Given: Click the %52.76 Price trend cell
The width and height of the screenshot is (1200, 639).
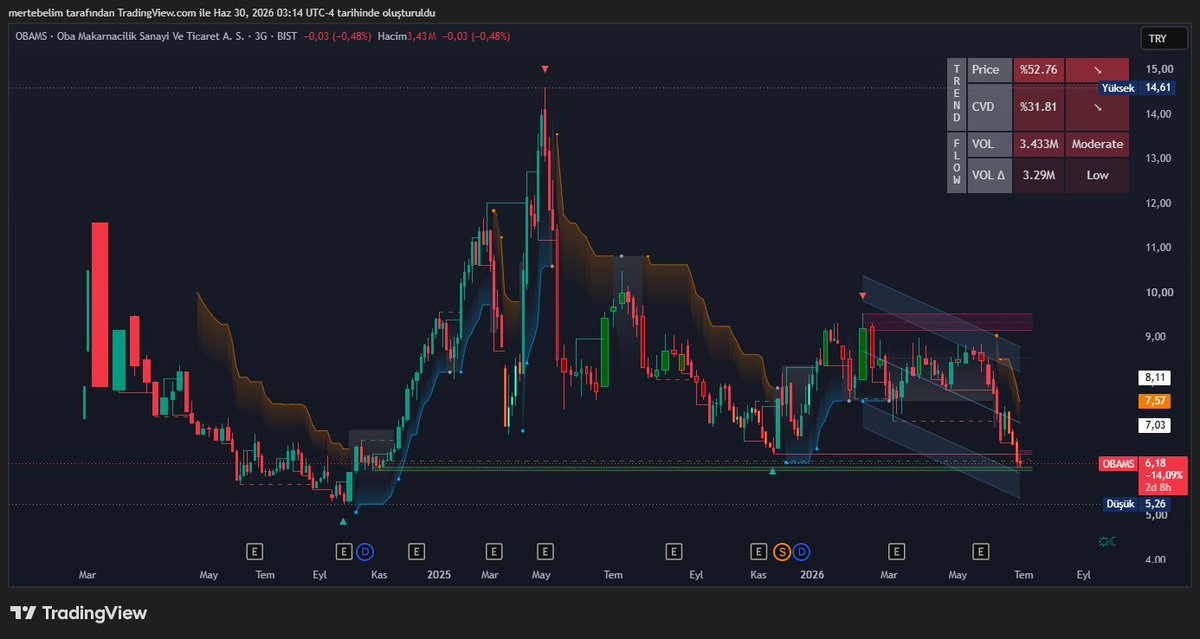Looking at the screenshot, I should (x=1039, y=70).
